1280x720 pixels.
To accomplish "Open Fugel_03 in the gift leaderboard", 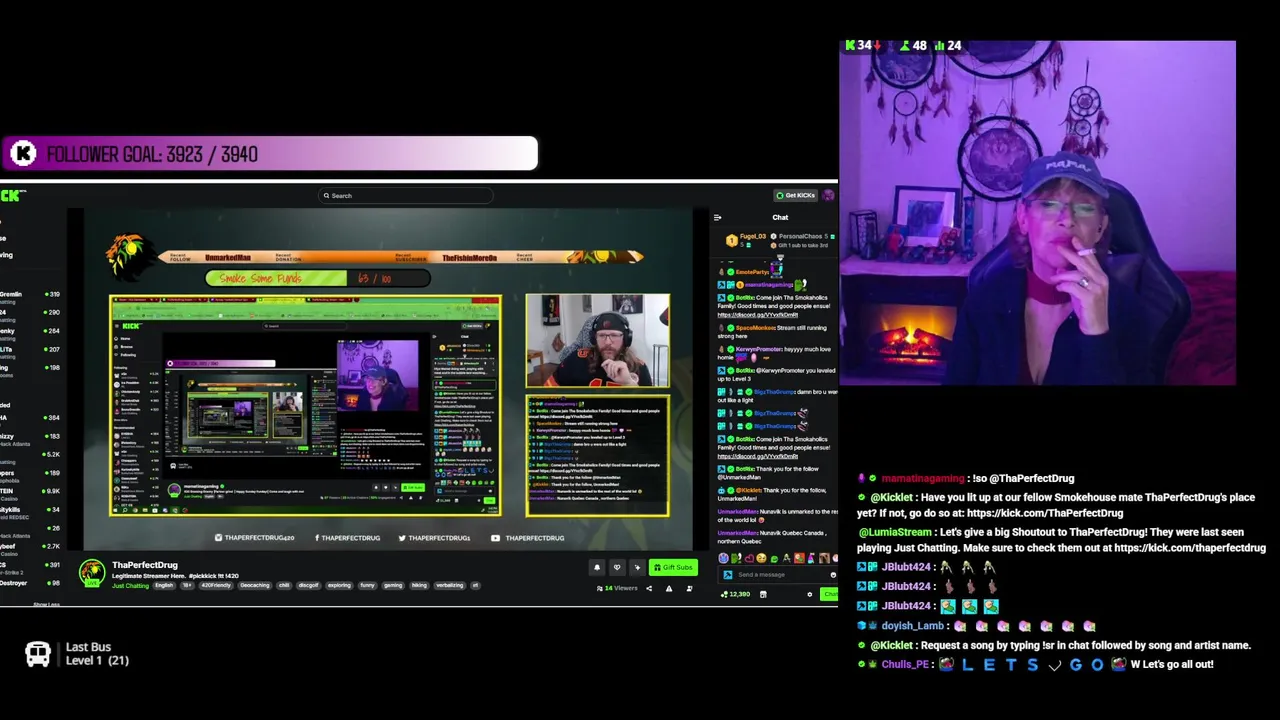I will click(x=753, y=236).
